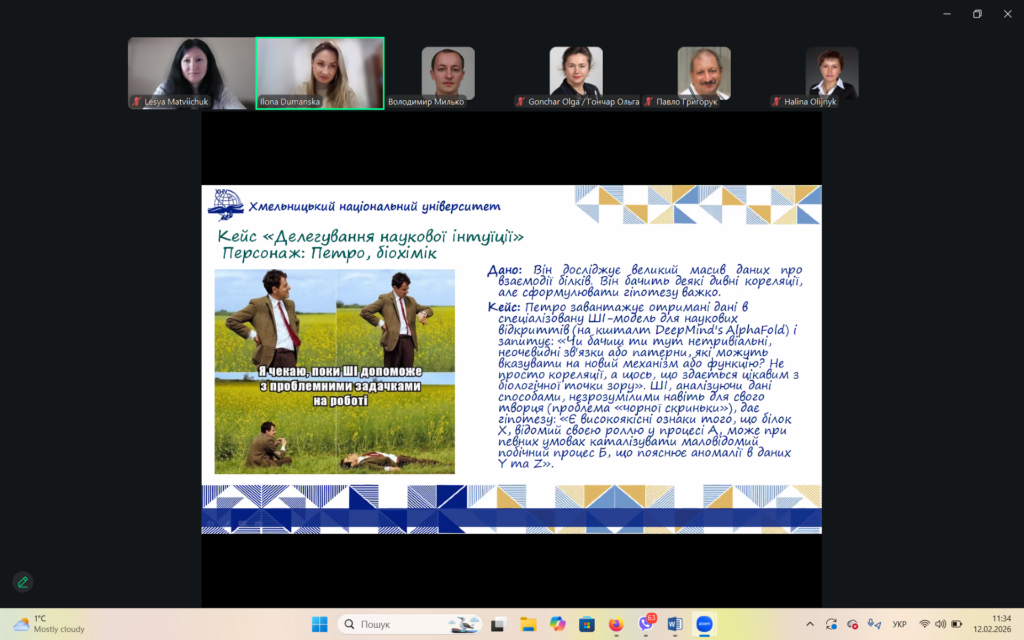Open File Explorer folder icon

point(527,624)
